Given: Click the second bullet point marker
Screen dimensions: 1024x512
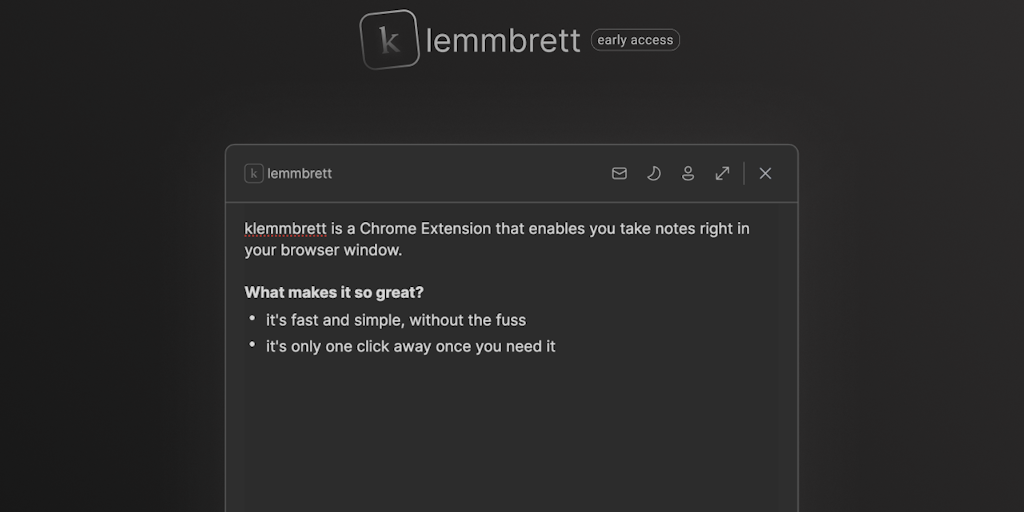Looking at the screenshot, I should 252,345.
